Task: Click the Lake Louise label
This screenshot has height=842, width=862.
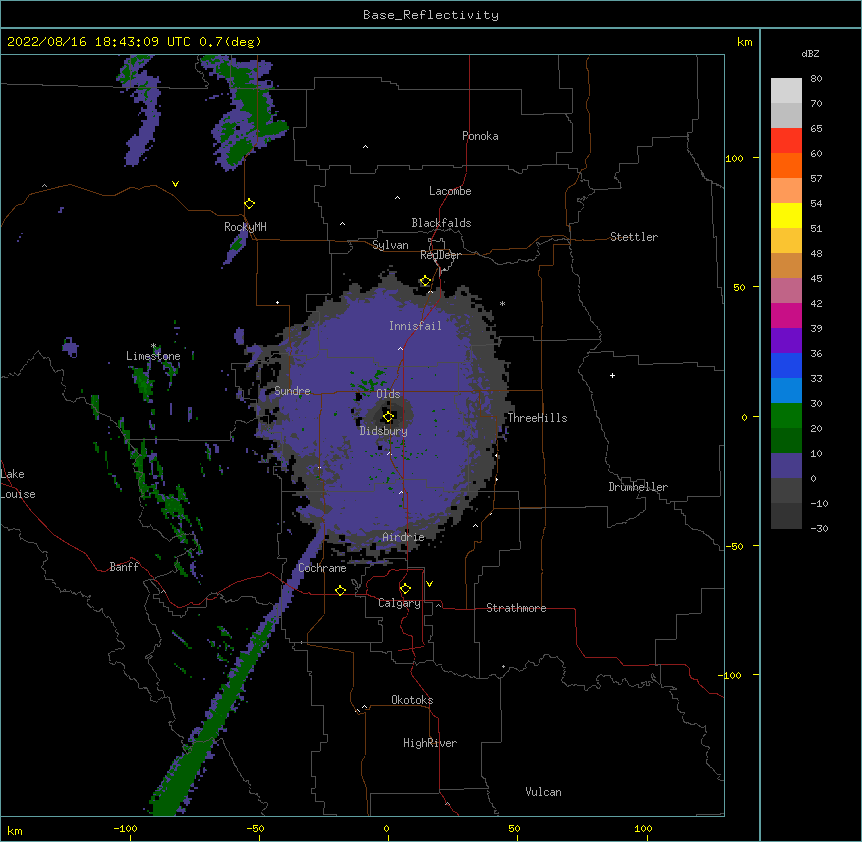Action: coord(16,484)
